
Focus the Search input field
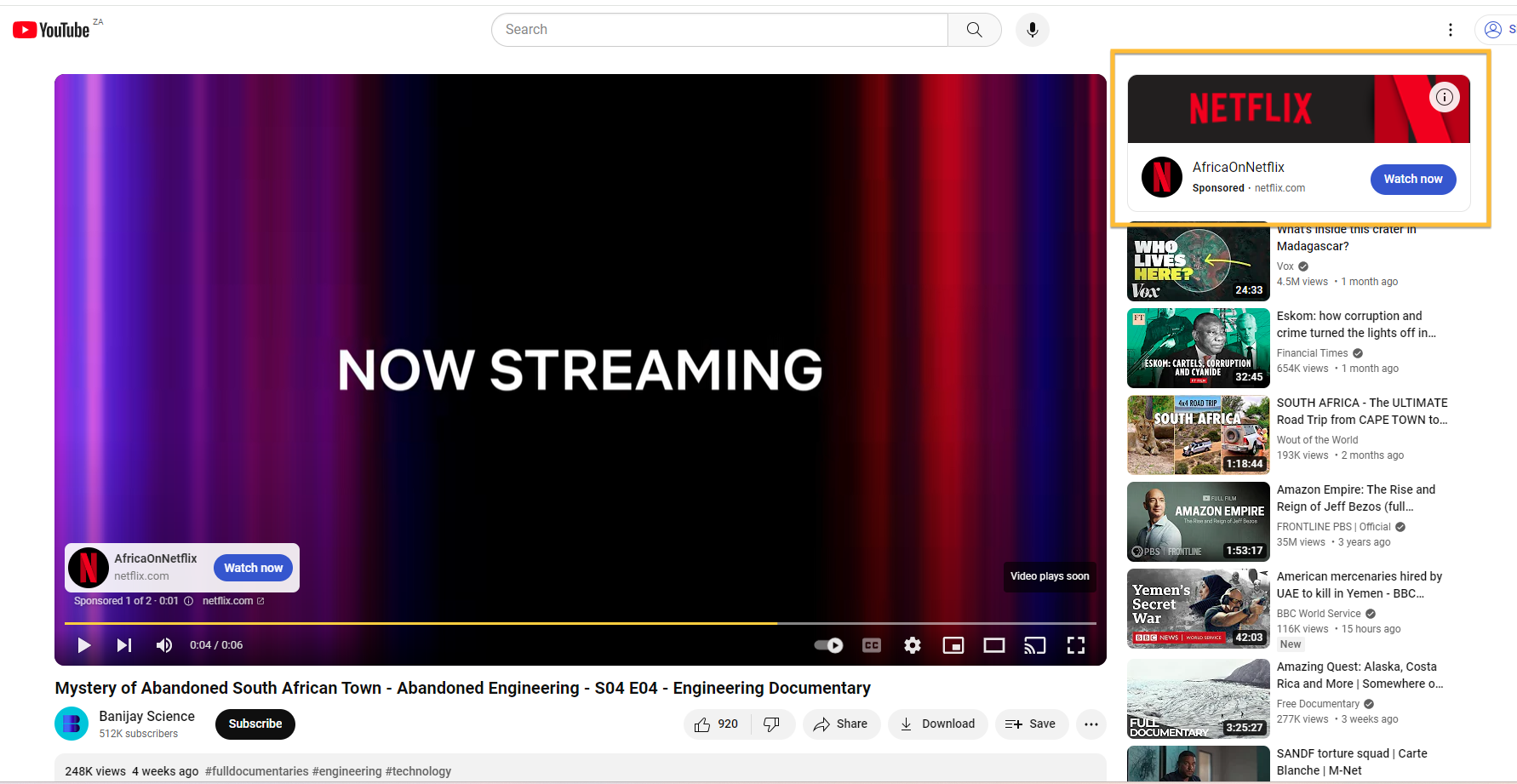[x=719, y=30]
